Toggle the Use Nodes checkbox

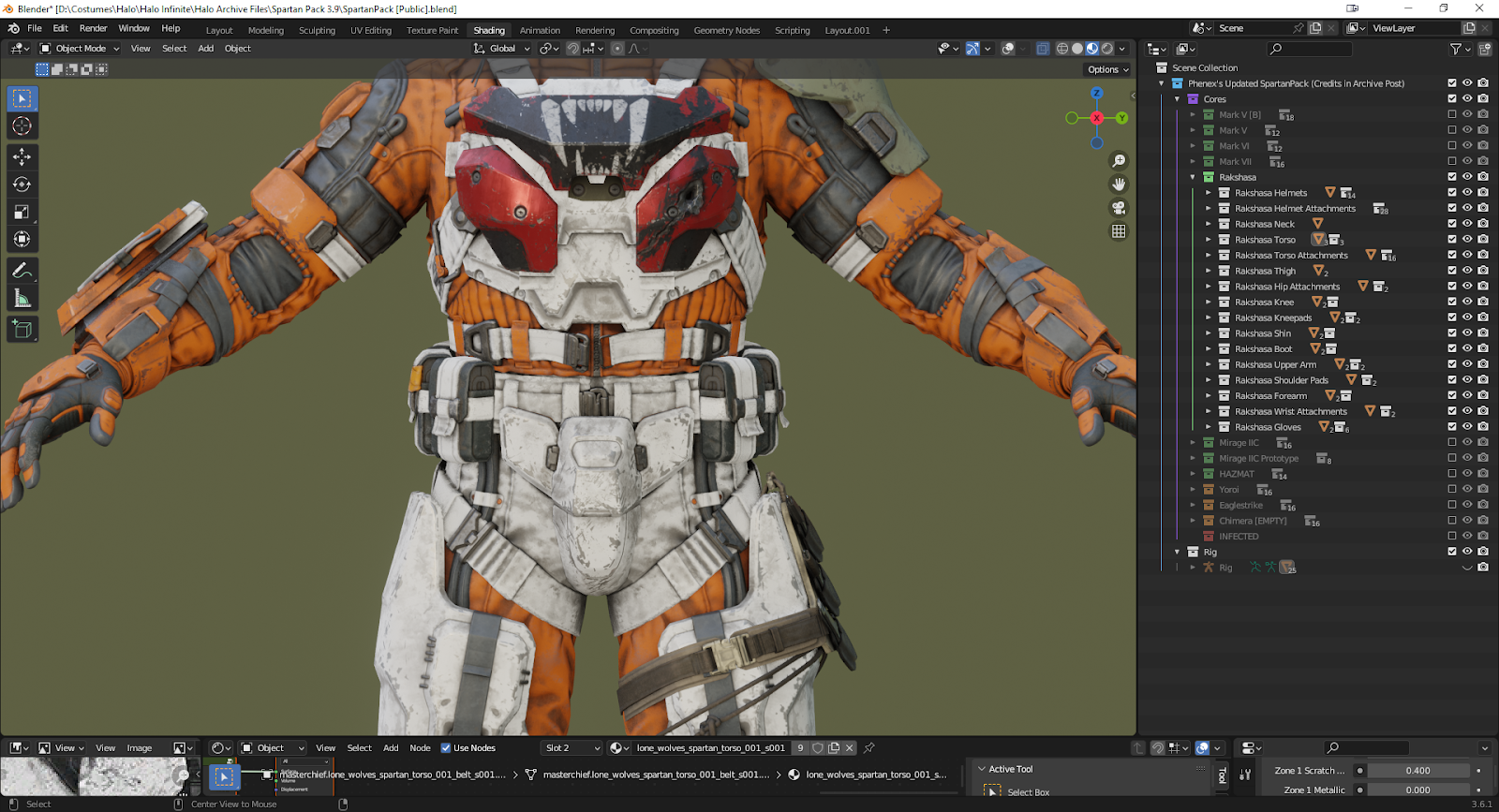pyautogui.click(x=446, y=747)
